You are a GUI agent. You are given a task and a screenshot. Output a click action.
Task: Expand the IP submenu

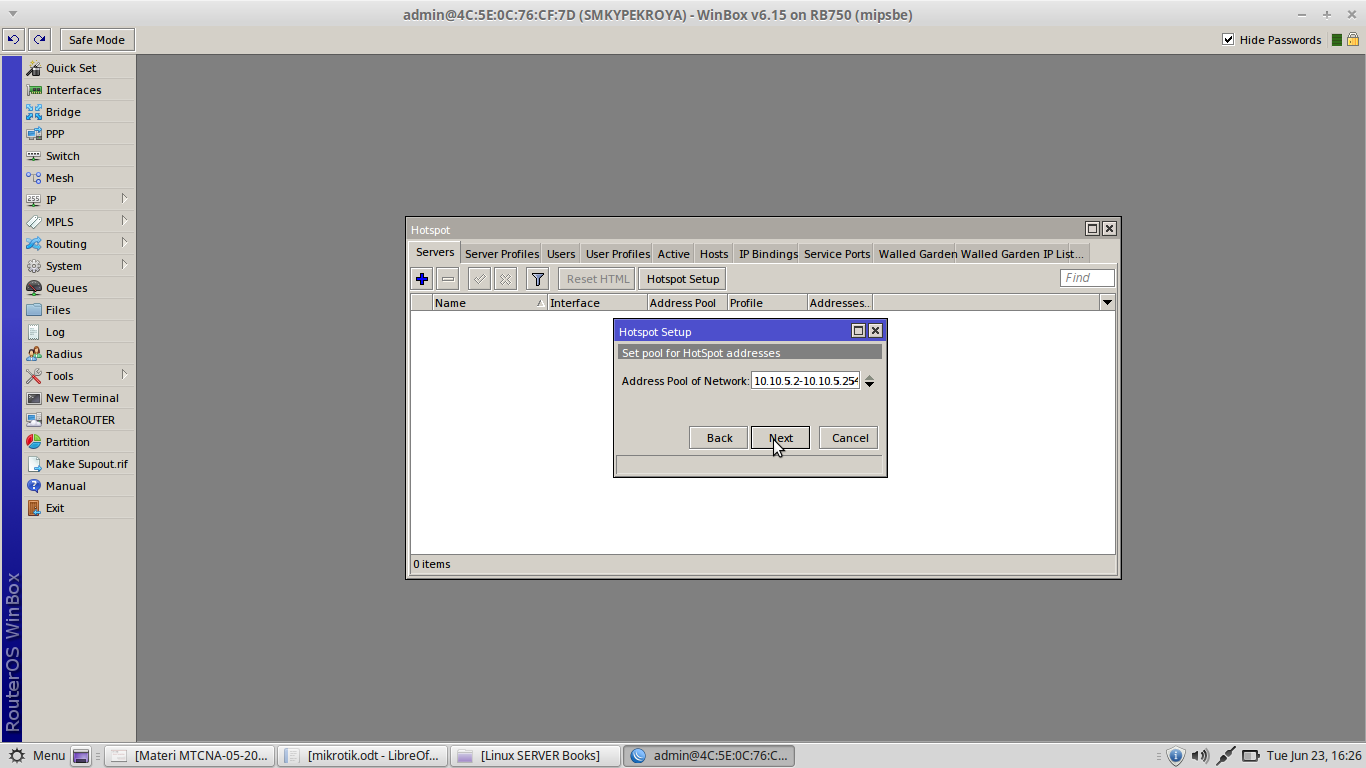pyautogui.click(x=124, y=199)
